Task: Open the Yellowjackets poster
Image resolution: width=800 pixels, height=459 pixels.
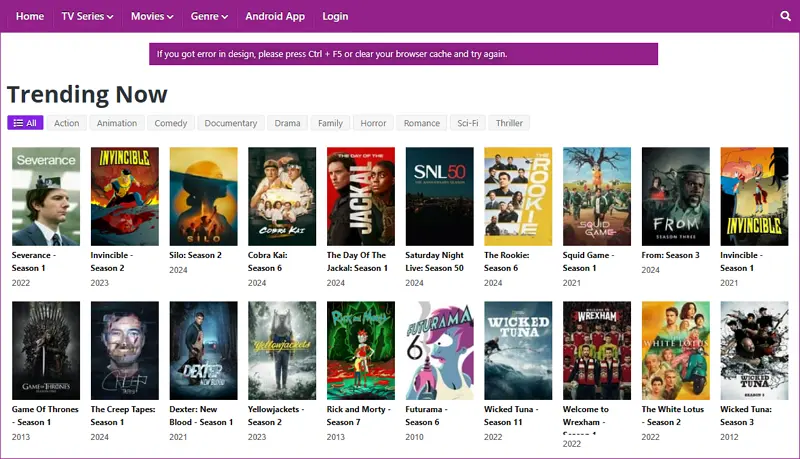Action: (x=282, y=350)
